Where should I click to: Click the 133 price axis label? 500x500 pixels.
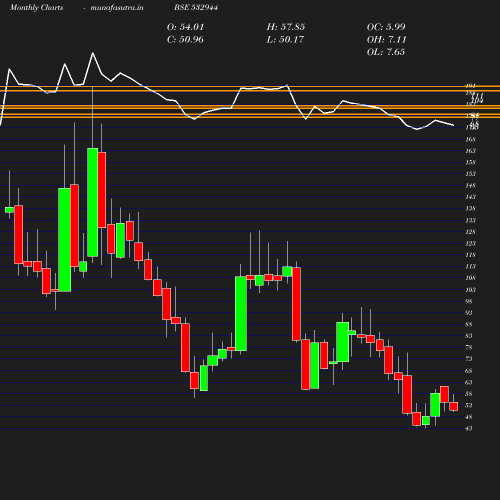coord(470,220)
